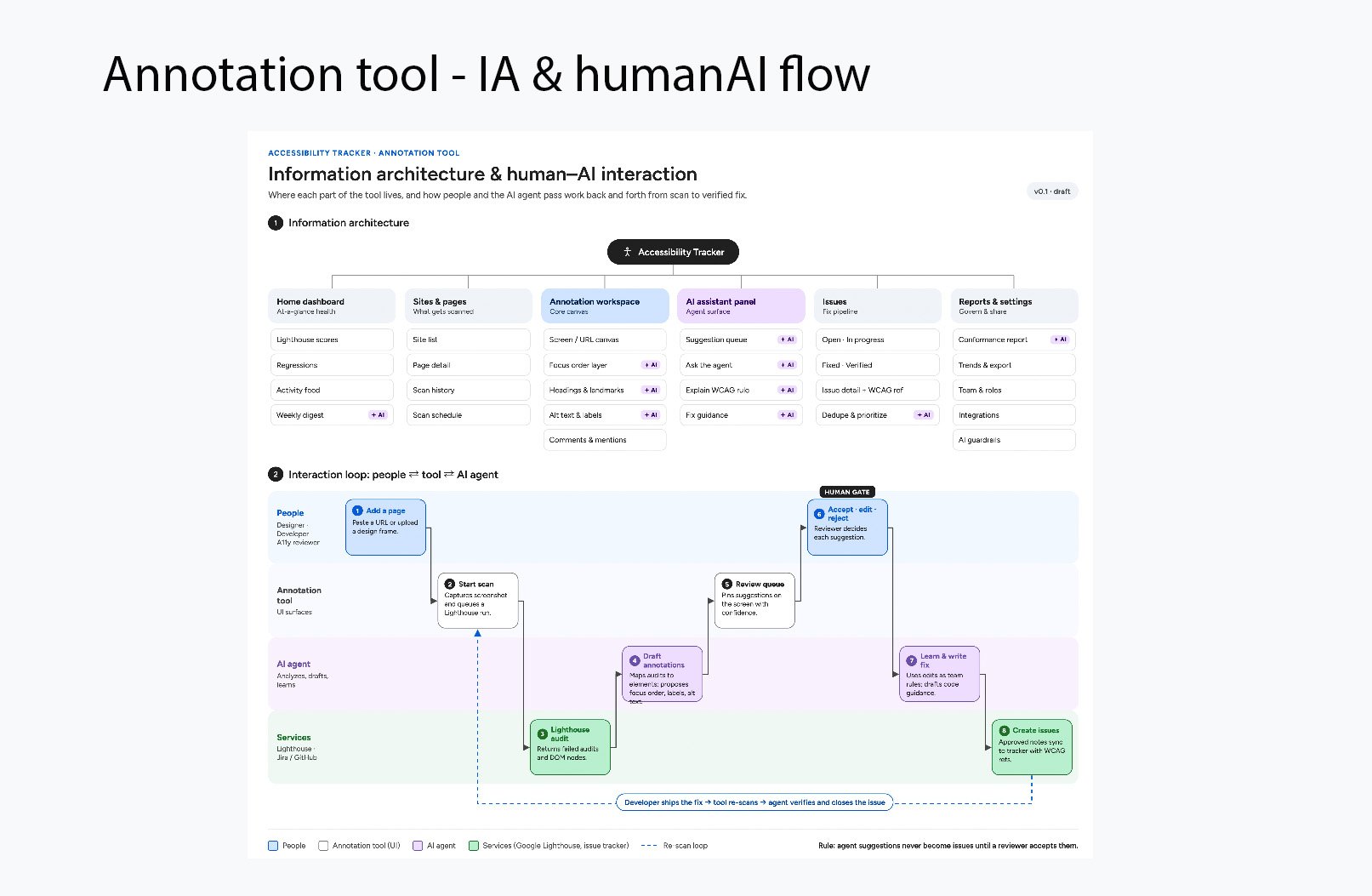Click the blue People legend swatch
Image resolution: width=1372 pixels, height=896 pixels.
273,846
